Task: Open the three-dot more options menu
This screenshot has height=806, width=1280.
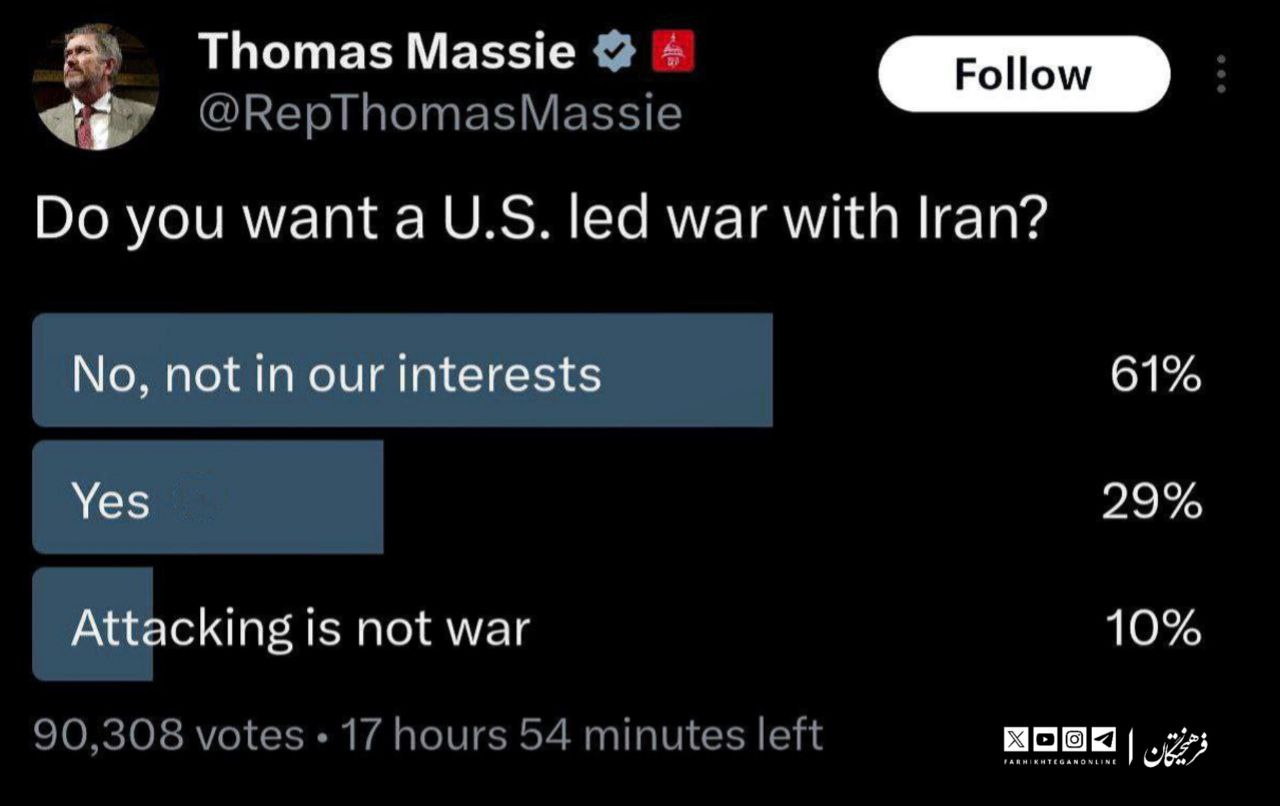Action: pyautogui.click(x=1220, y=74)
